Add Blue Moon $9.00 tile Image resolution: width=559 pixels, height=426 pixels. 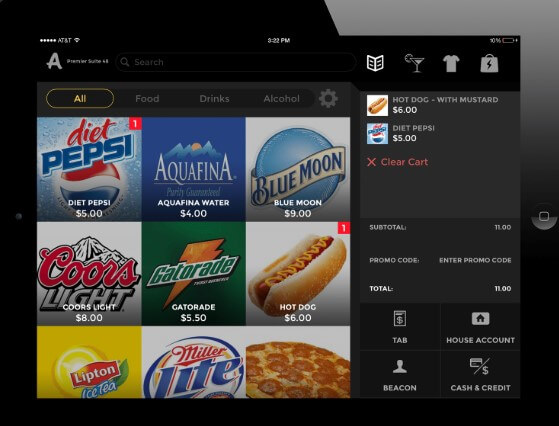tap(298, 169)
